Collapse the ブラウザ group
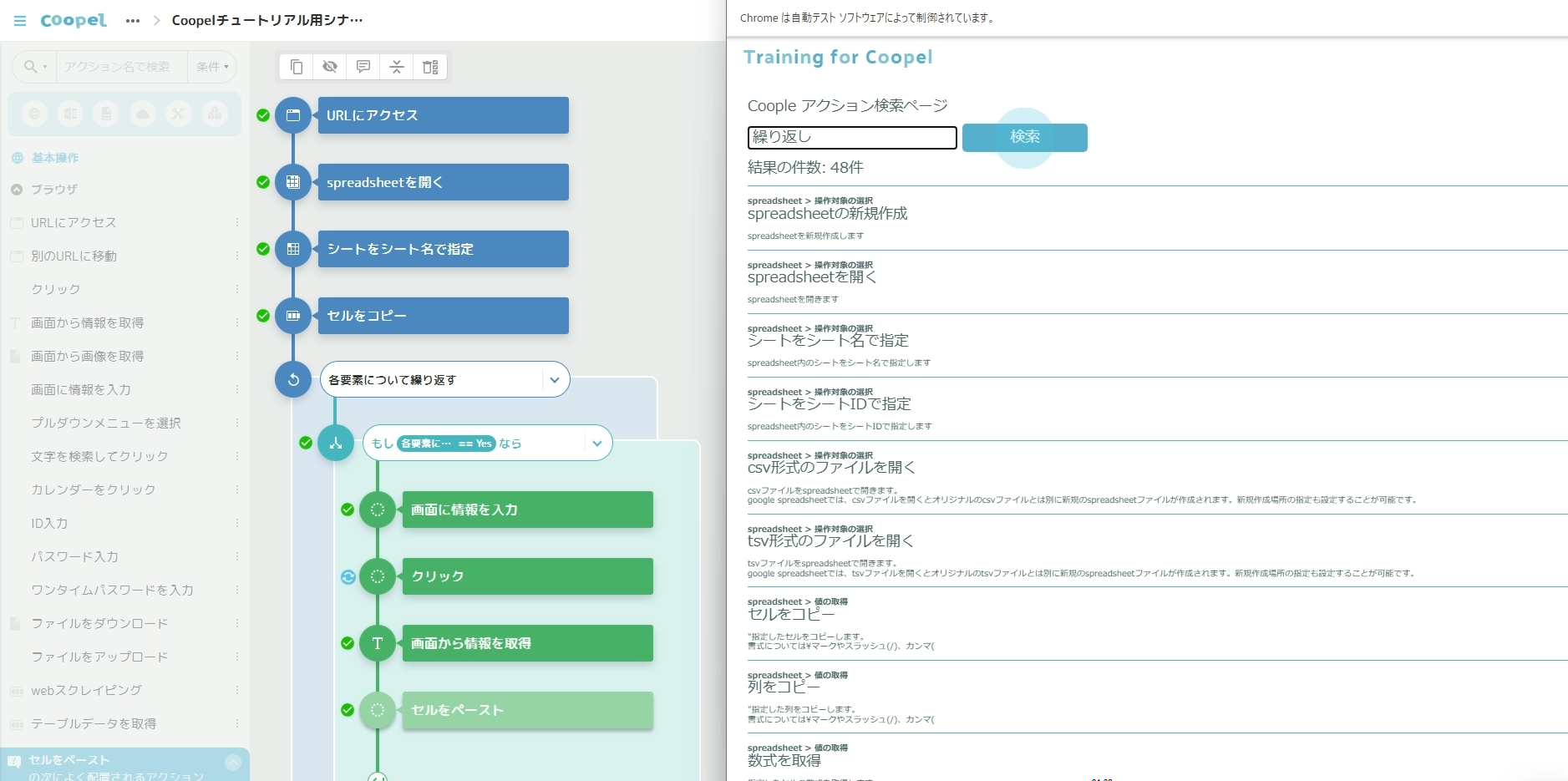The image size is (1568, 781). click(x=17, y=190)
